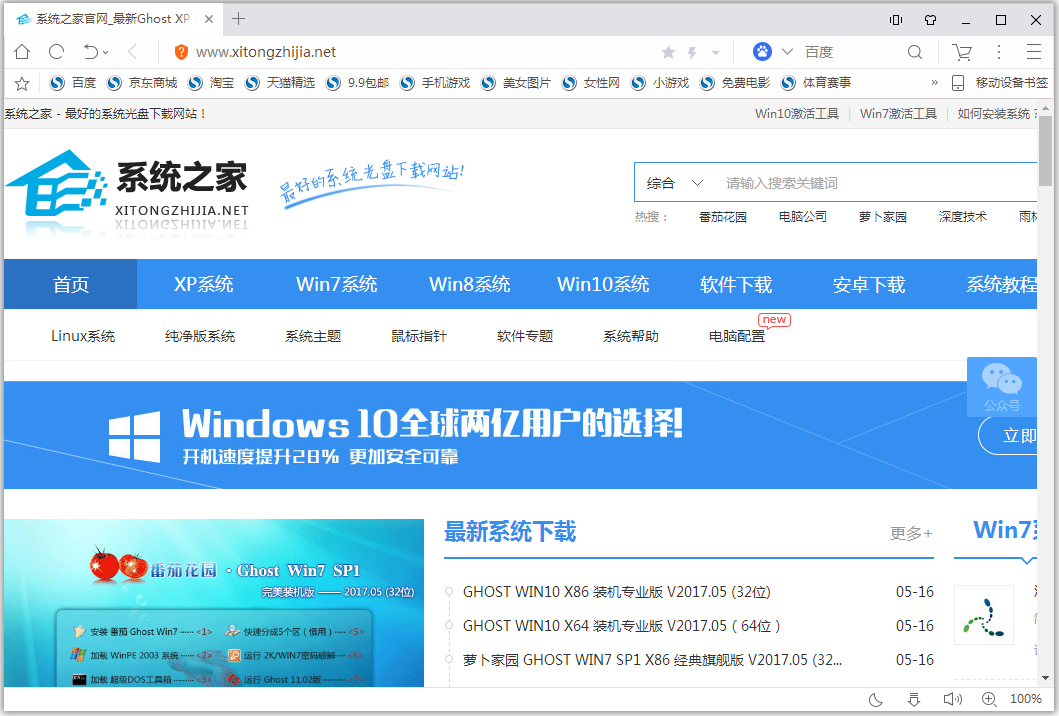
Task: Toggle the speaker mute icon
Action: [x=952, y=700]
